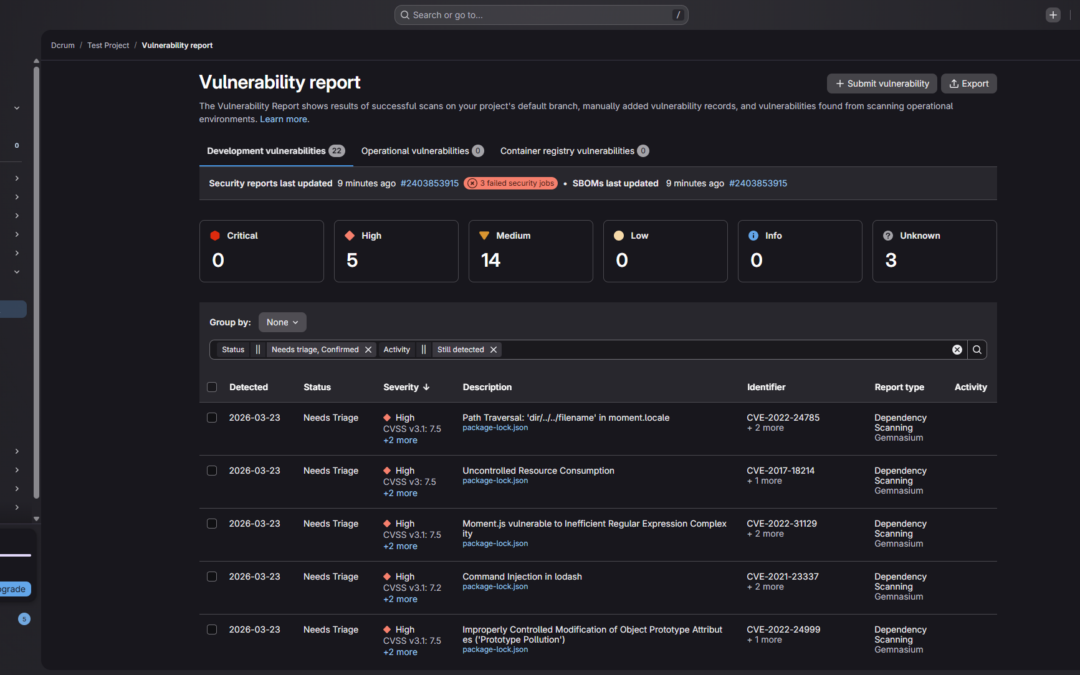Click the High severity diamond icon in the summary card
Screen dimensions: 1080x675
coord(350,236)
